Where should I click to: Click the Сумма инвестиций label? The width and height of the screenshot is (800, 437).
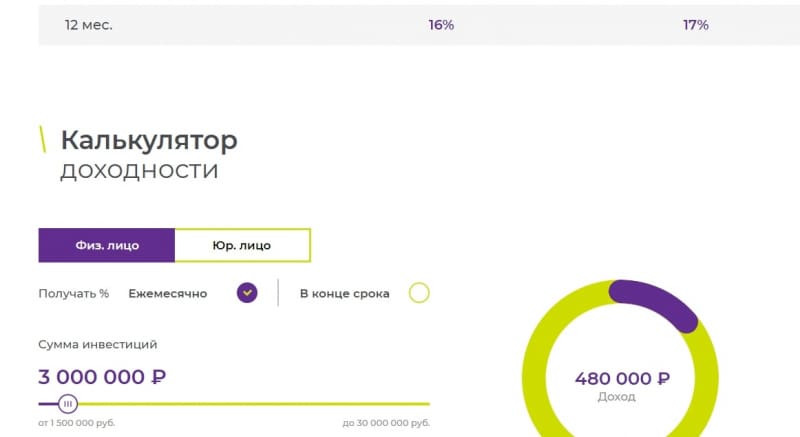pyautogui.click(x=97, y=345)
